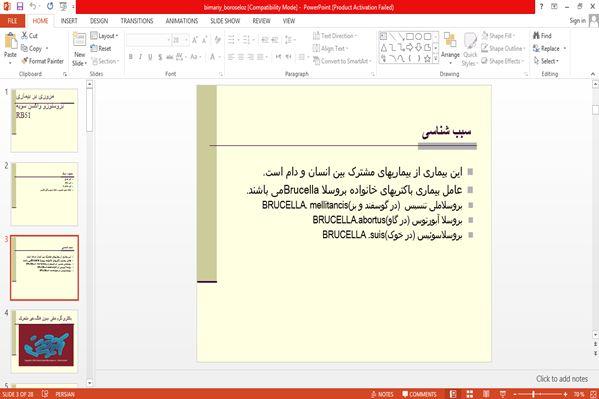The width and height of the screenshot is (599, 399).
Task: Click the slide title text سبب شناسی
Action: click(446, 131)
